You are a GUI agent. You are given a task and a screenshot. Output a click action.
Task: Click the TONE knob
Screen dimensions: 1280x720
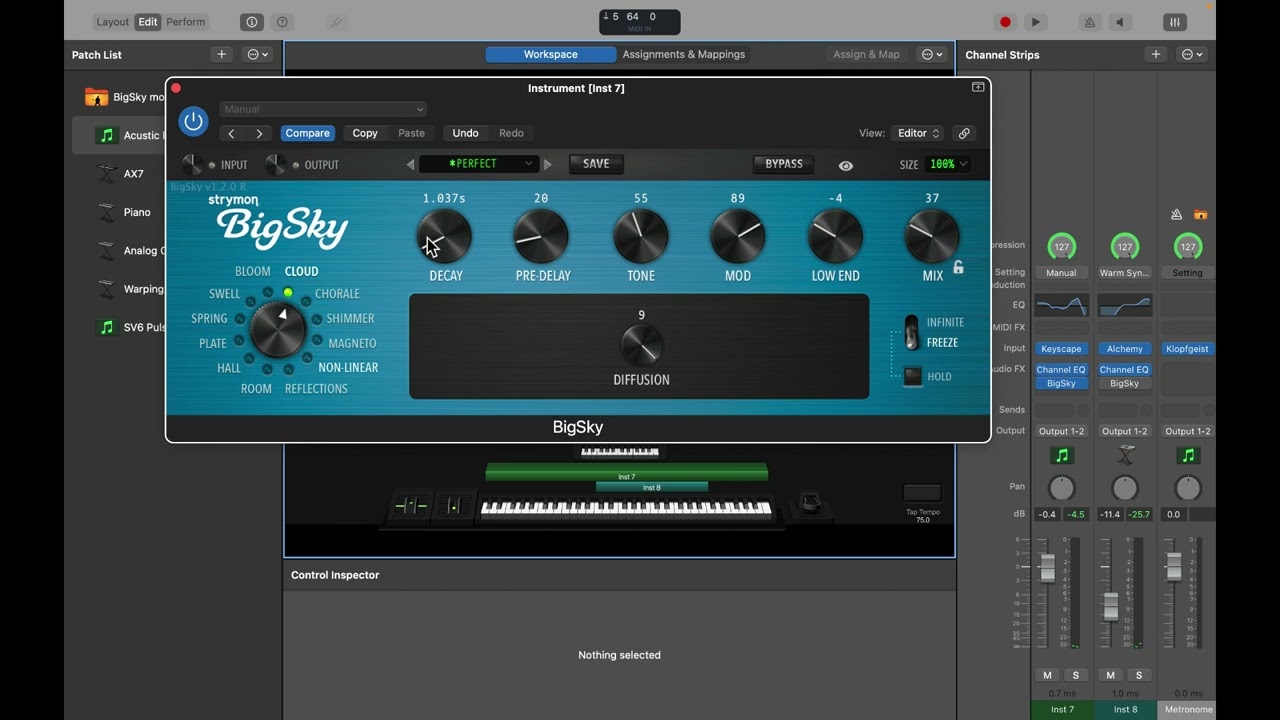click(641, 236)
